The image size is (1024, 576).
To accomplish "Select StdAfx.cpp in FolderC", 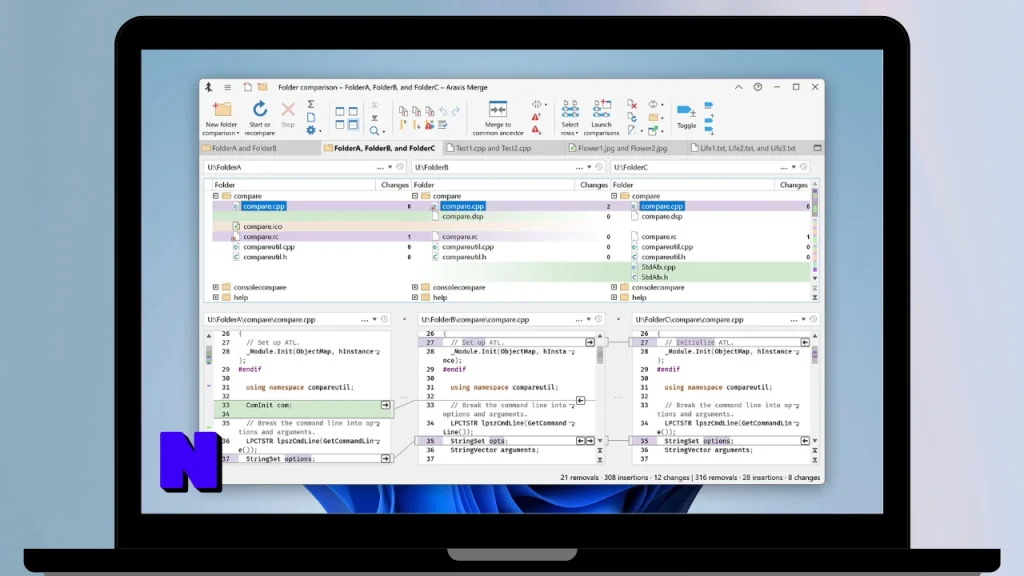I will point(658,267).
